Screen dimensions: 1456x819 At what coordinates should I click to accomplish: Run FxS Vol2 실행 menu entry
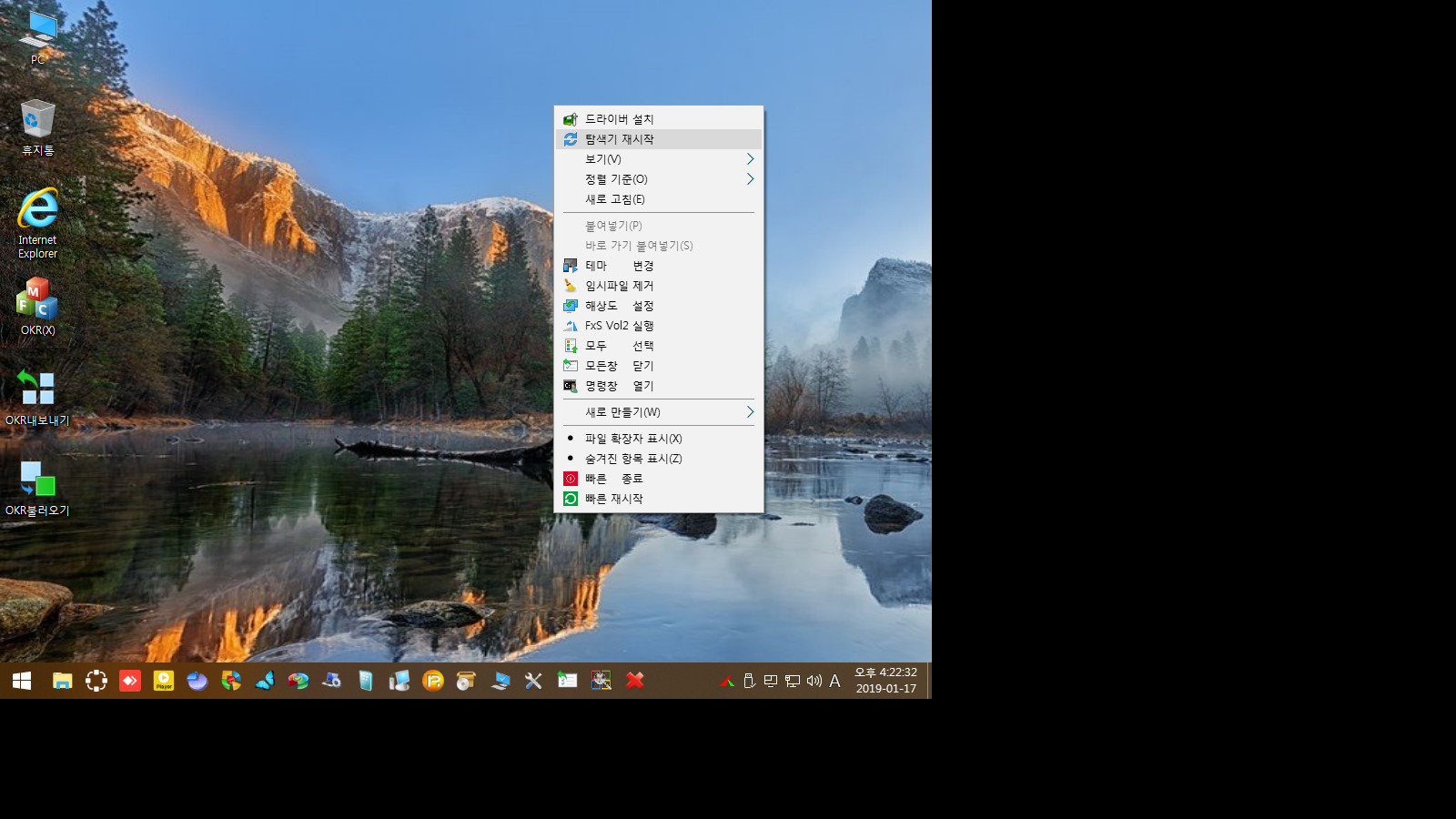point(659,326)
